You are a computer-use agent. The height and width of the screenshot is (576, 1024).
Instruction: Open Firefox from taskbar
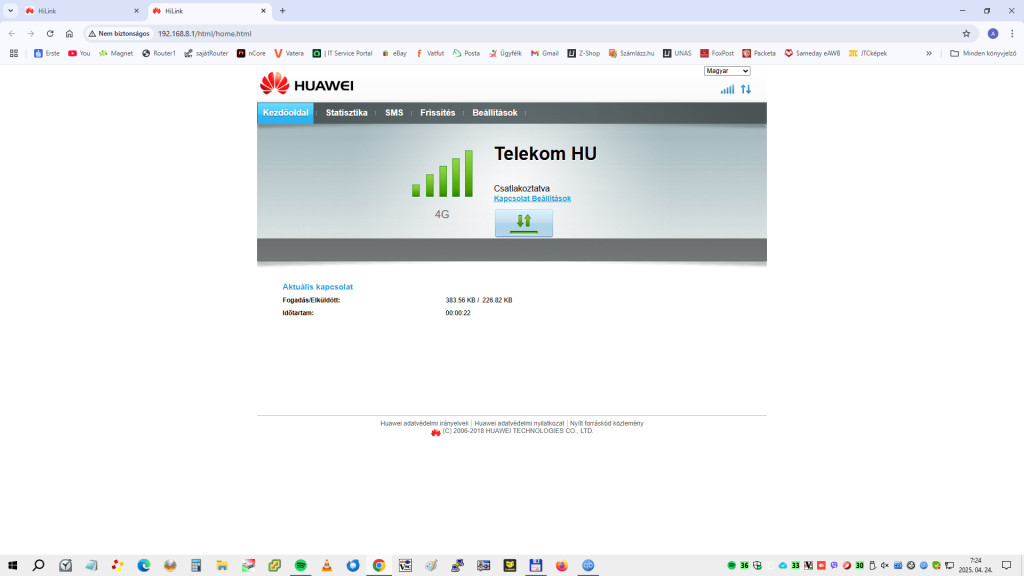562,566
